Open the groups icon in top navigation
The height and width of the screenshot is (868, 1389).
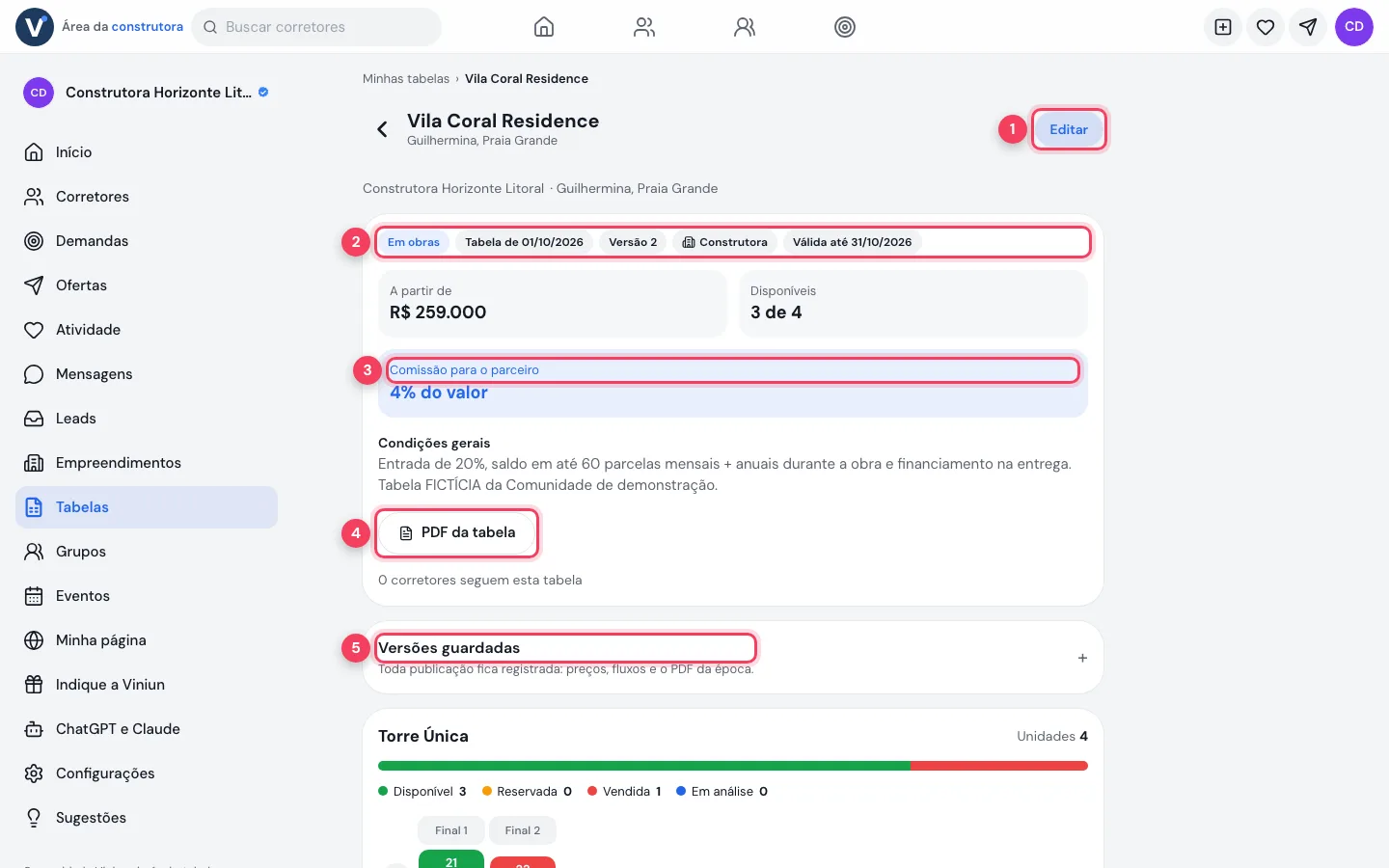pos(745,27)
